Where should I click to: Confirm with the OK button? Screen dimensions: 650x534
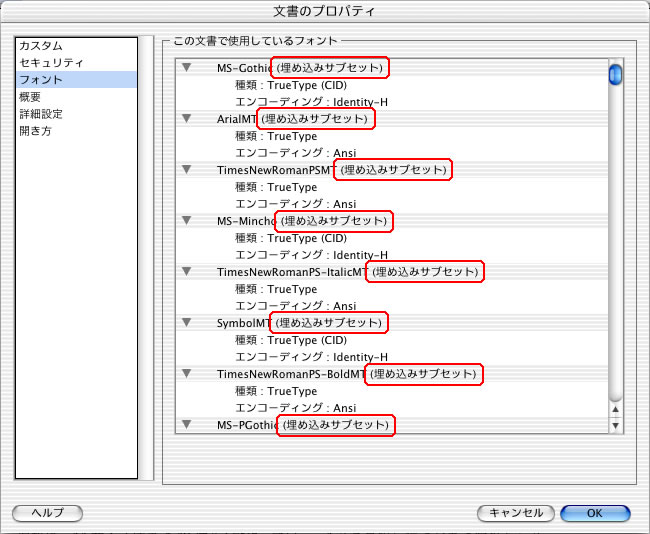(x=595, y=513)
